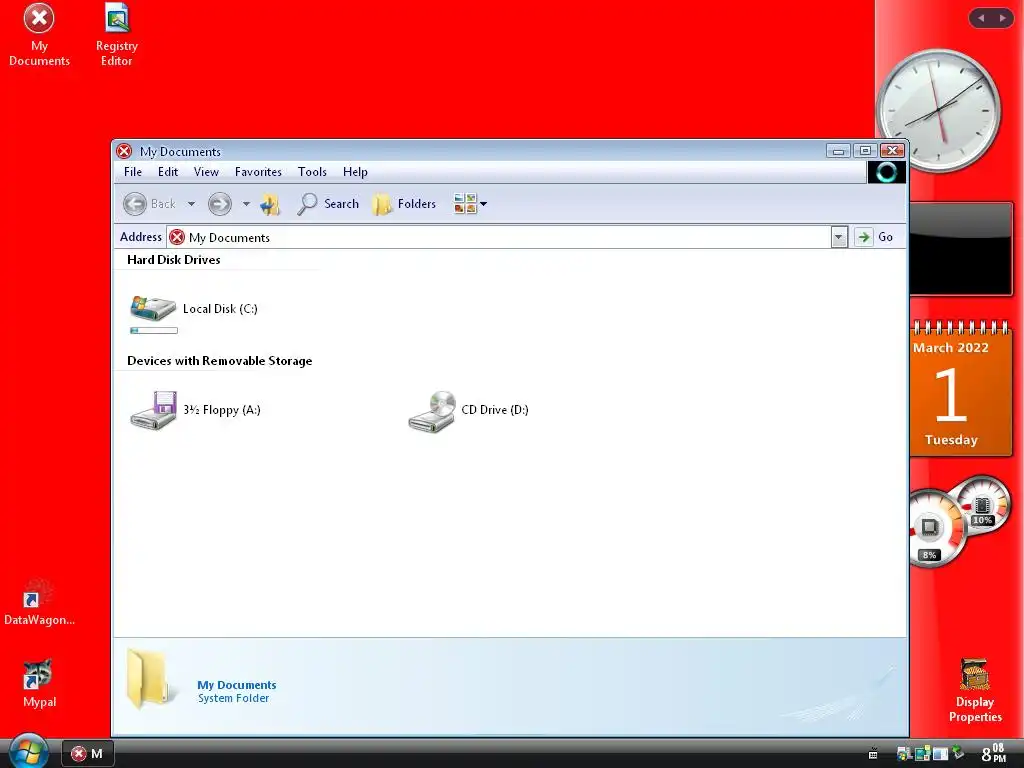
Task: Maximize the My Documents window
Action: click(x=865, y=151)
